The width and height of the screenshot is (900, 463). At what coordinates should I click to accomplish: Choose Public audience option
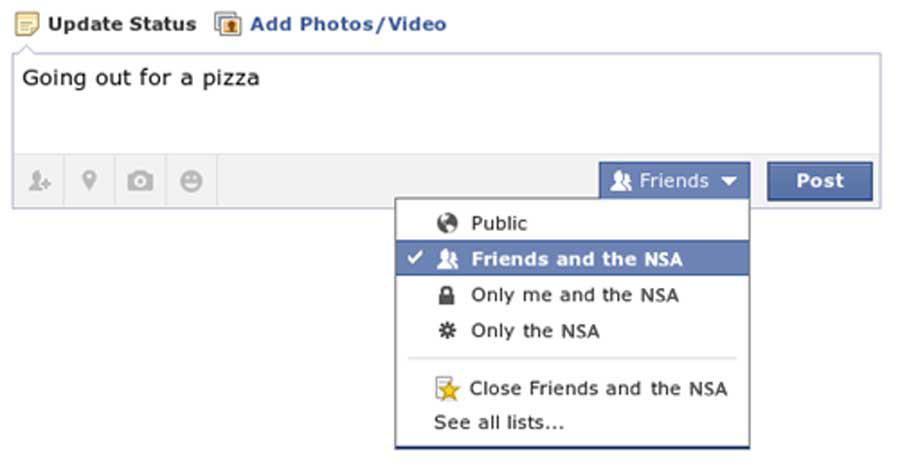[x=499, y=224]
